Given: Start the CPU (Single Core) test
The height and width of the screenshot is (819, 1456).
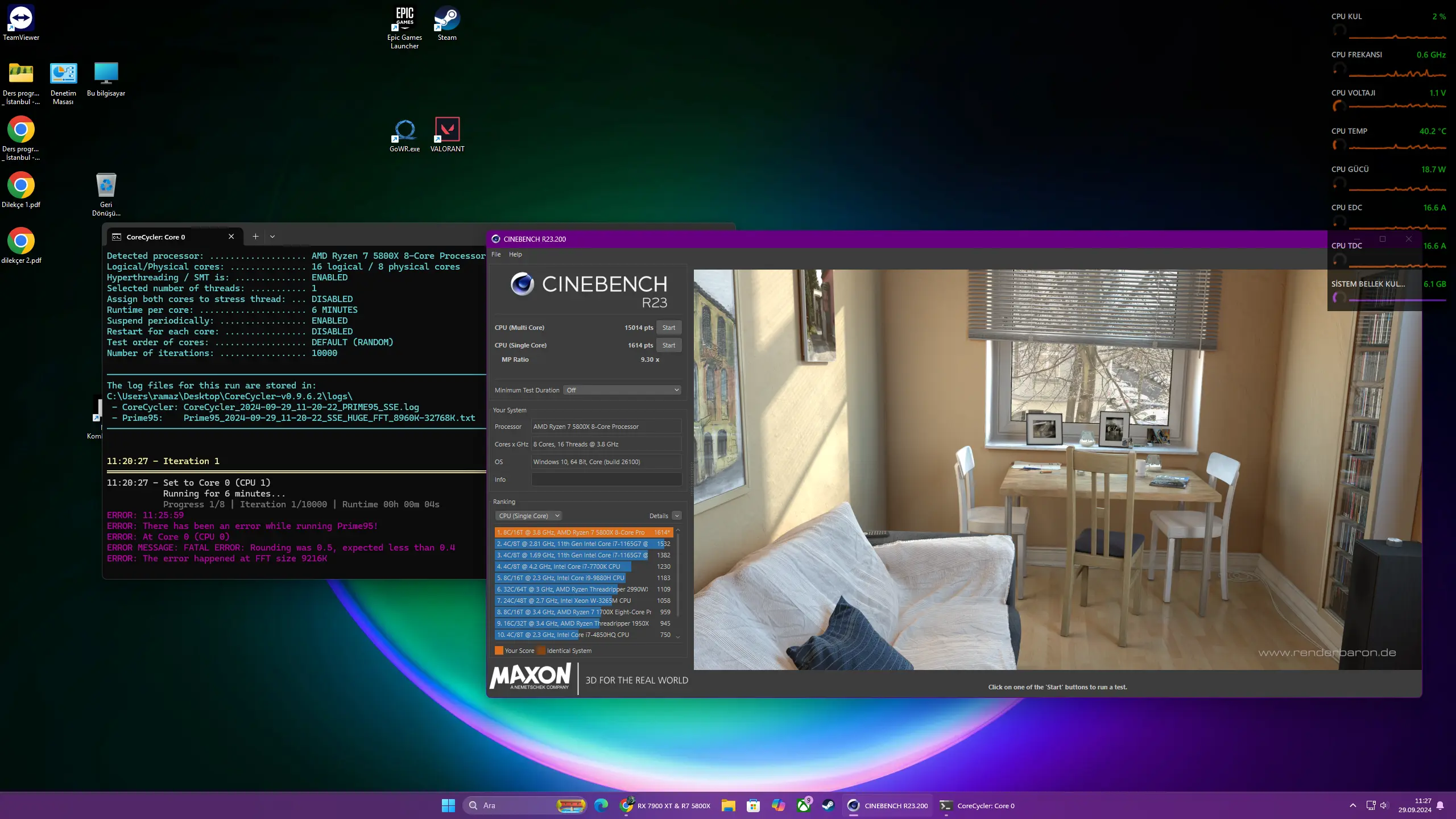Looking at the screenshot, I should click(x=669, y=345).
